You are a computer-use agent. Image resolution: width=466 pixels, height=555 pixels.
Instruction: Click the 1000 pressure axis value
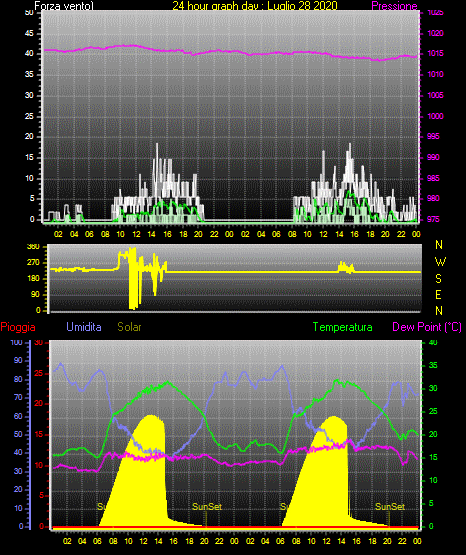pyautogui.click(x=435, y=116)
